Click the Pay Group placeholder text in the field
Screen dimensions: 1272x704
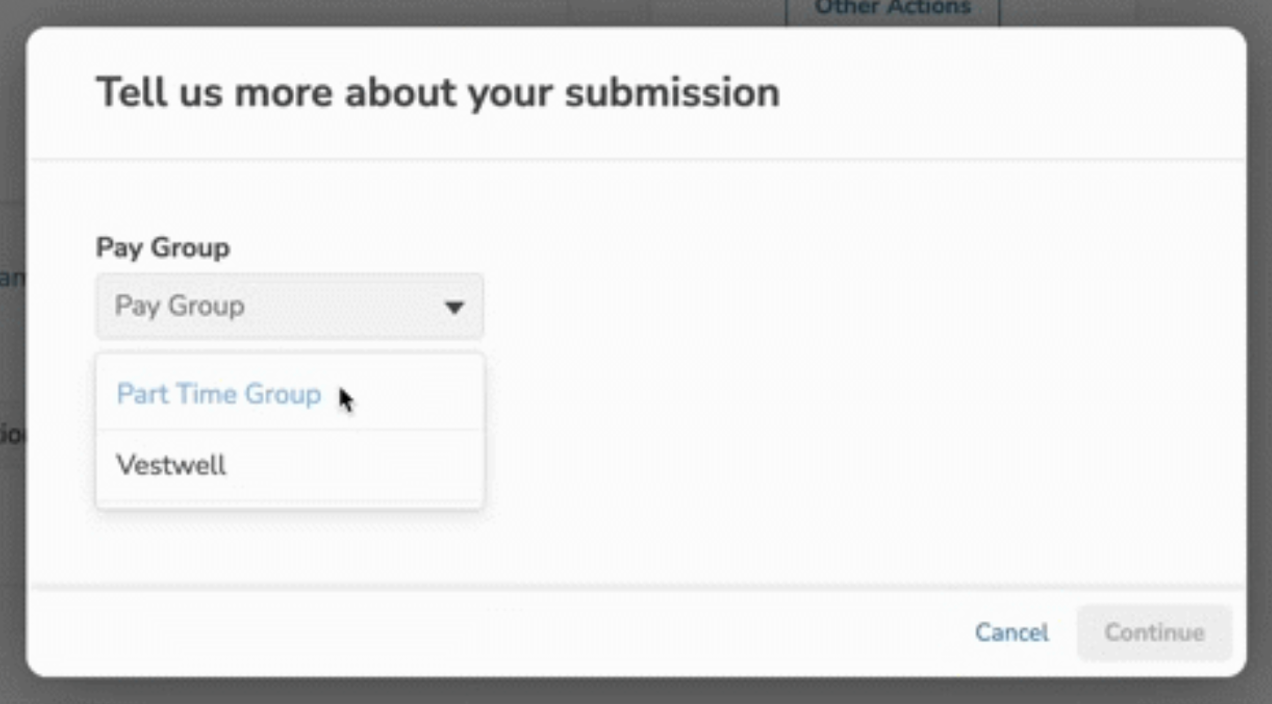(180, 306)
